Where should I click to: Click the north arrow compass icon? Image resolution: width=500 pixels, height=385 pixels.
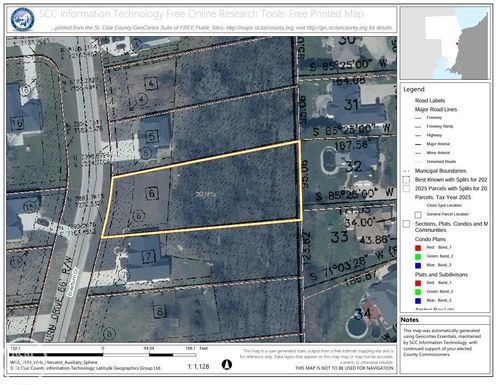click(227, 365)
